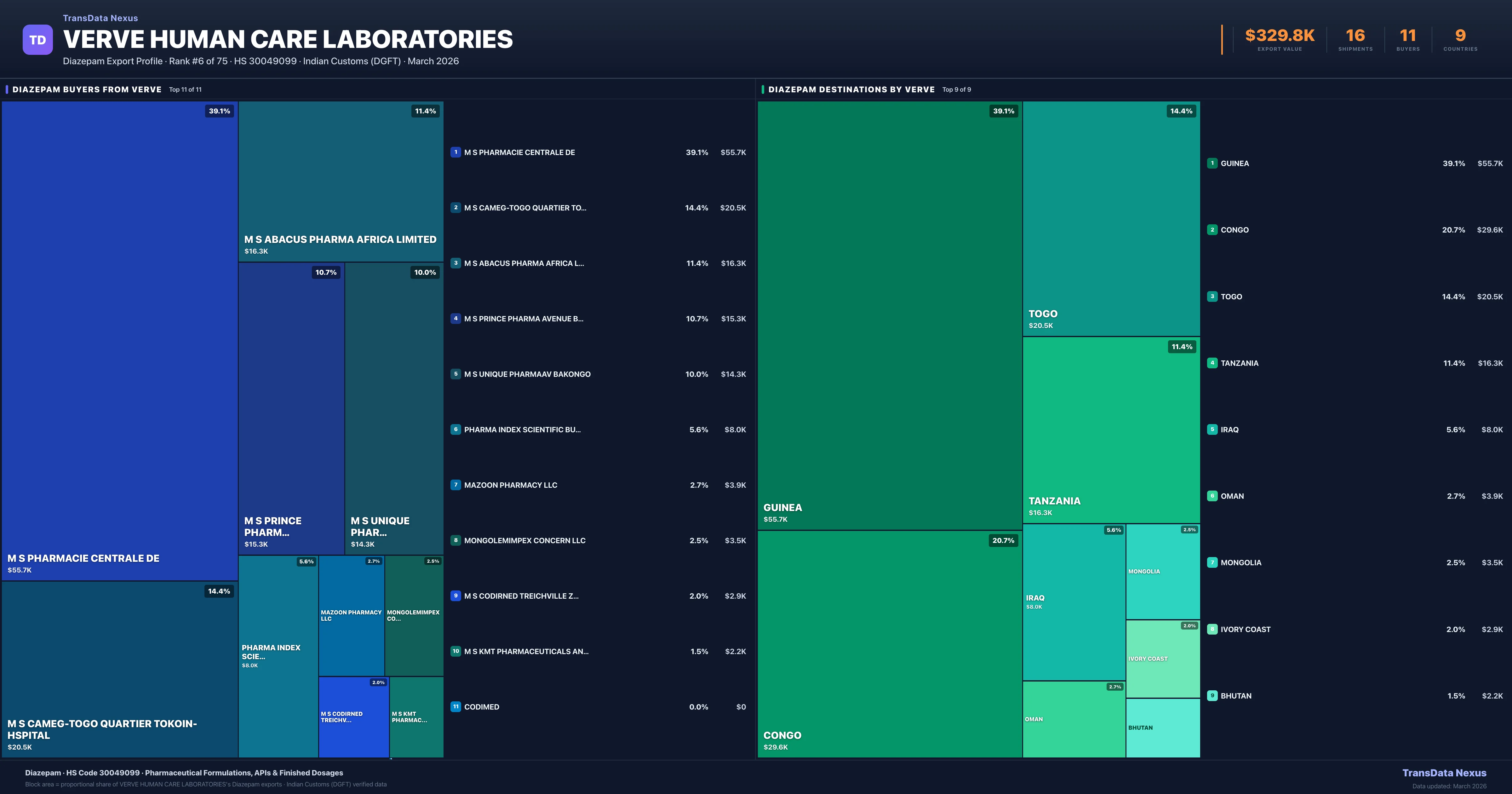This screenshot has width=1512, height=794.
Task: Click rank 9 badge beside Bhutan
Action: click(1212, 695)
